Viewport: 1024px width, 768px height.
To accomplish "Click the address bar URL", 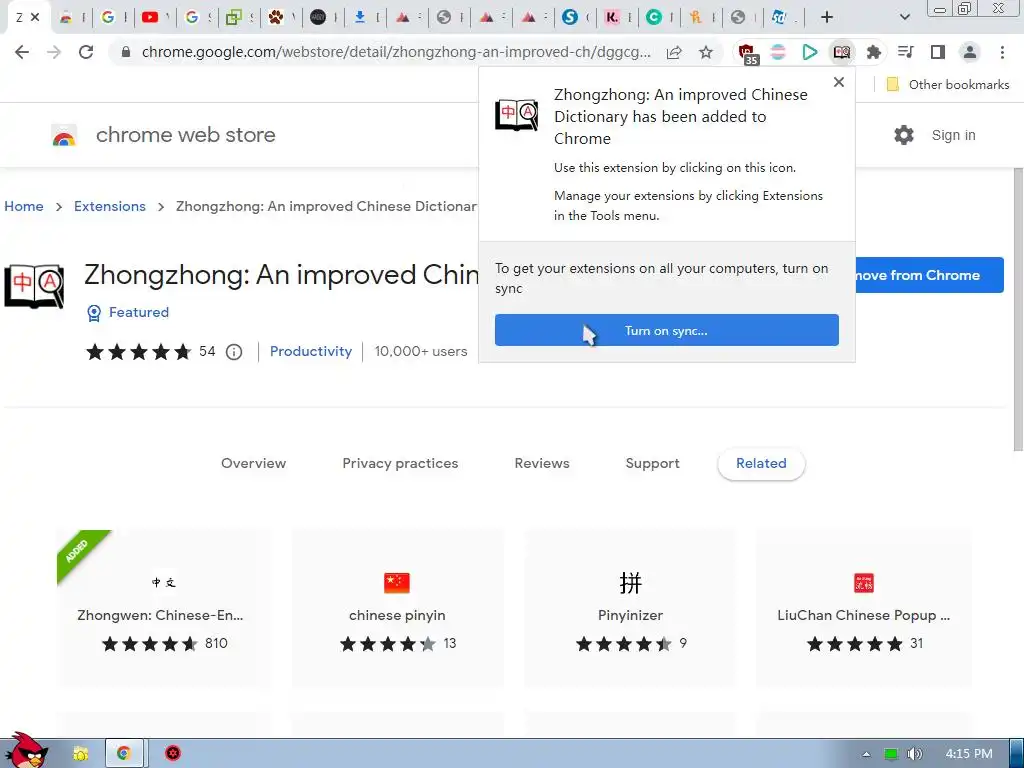I will (x=396, y=52).
